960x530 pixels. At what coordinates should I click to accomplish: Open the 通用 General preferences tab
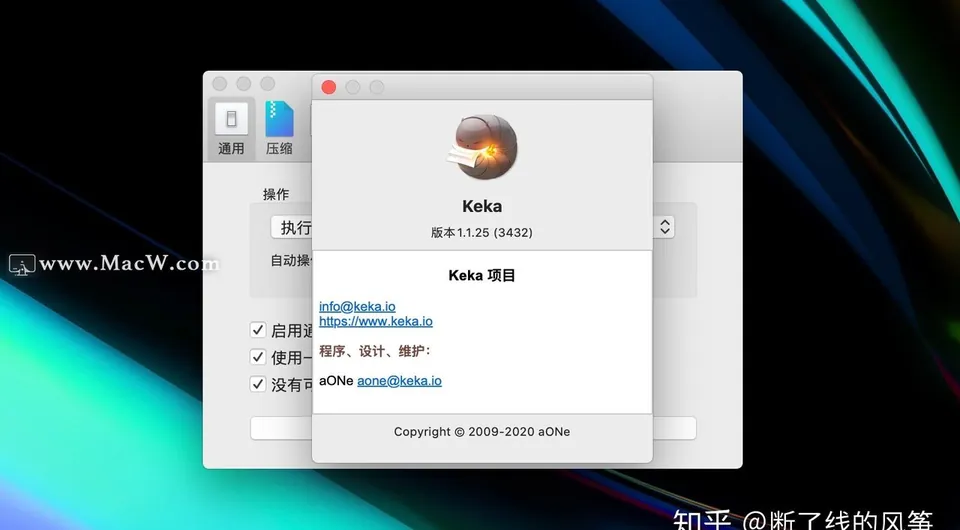click(x=231, y=129)
